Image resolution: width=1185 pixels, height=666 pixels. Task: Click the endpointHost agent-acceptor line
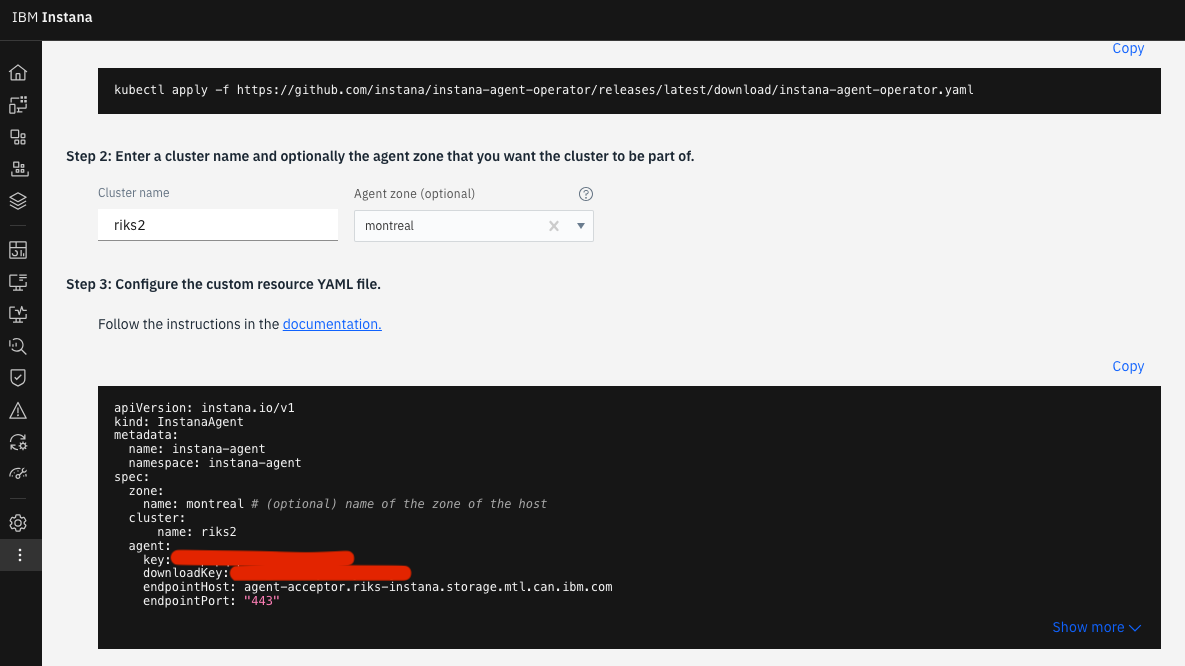pos(377,587)
